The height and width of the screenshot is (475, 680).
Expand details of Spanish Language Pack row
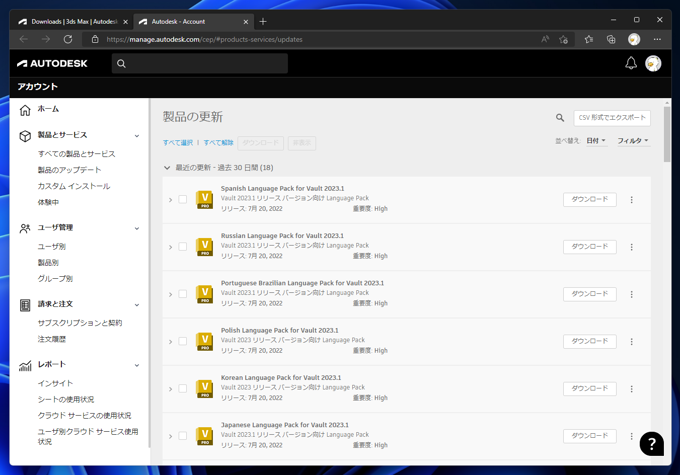coord(170,200)
